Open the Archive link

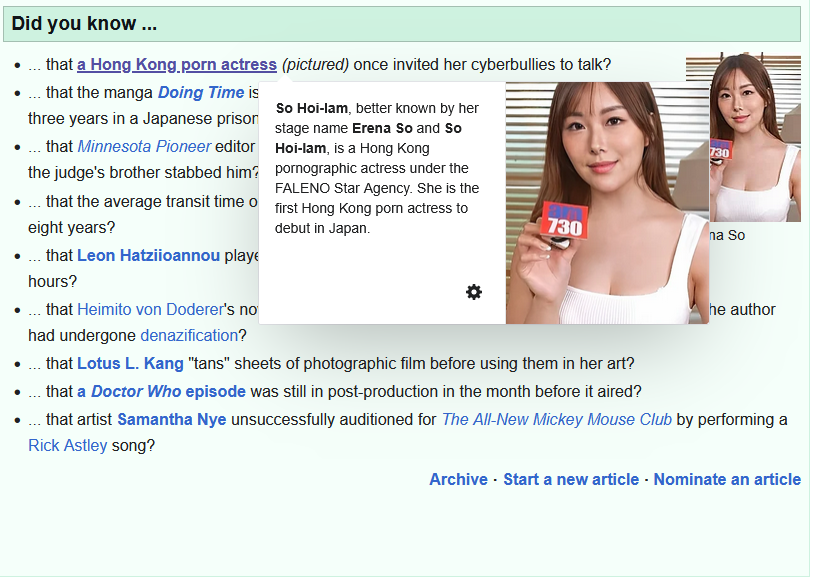click(x=458, y=479)
